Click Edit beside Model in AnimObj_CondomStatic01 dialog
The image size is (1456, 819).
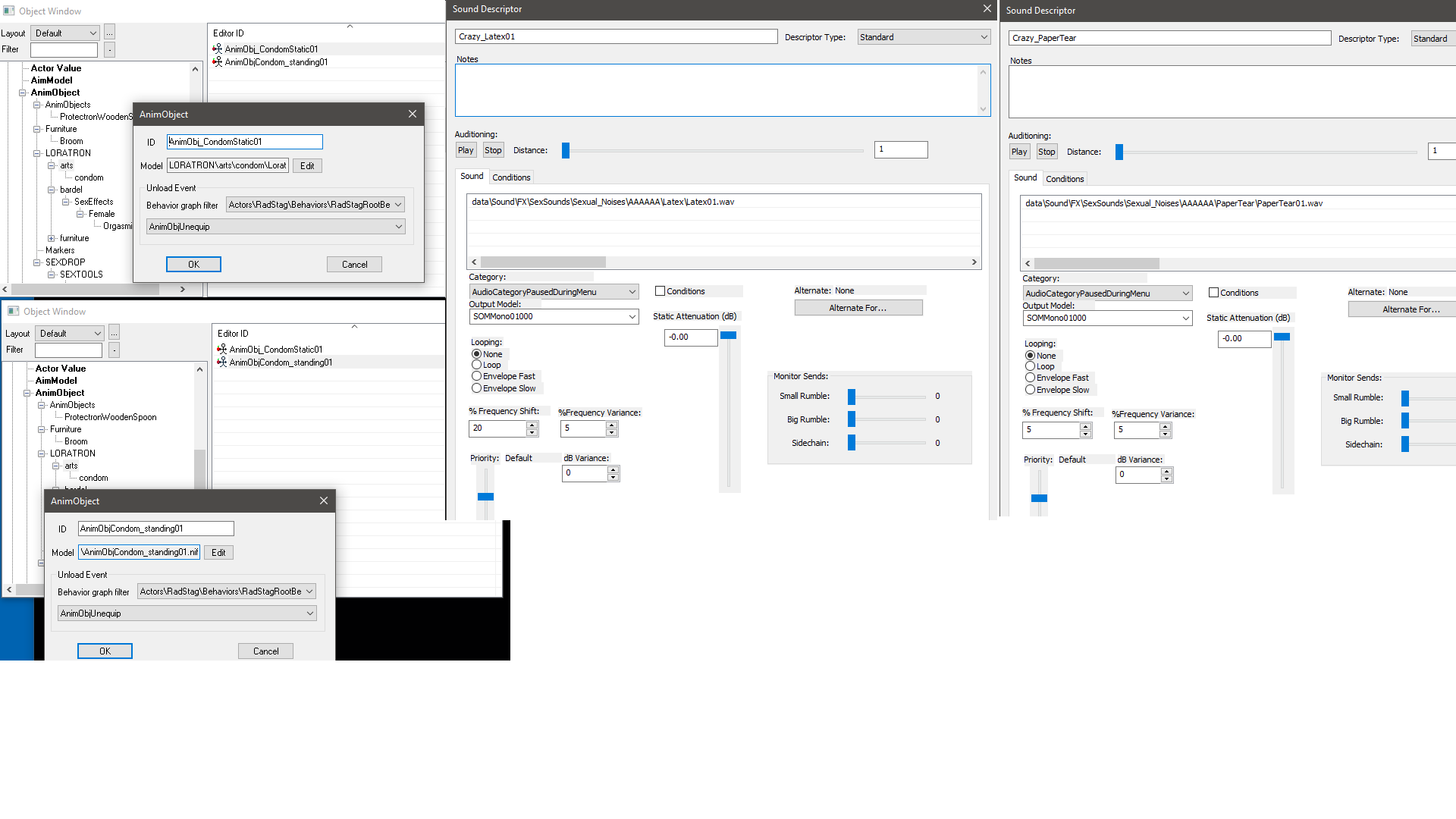coord(307,166)
